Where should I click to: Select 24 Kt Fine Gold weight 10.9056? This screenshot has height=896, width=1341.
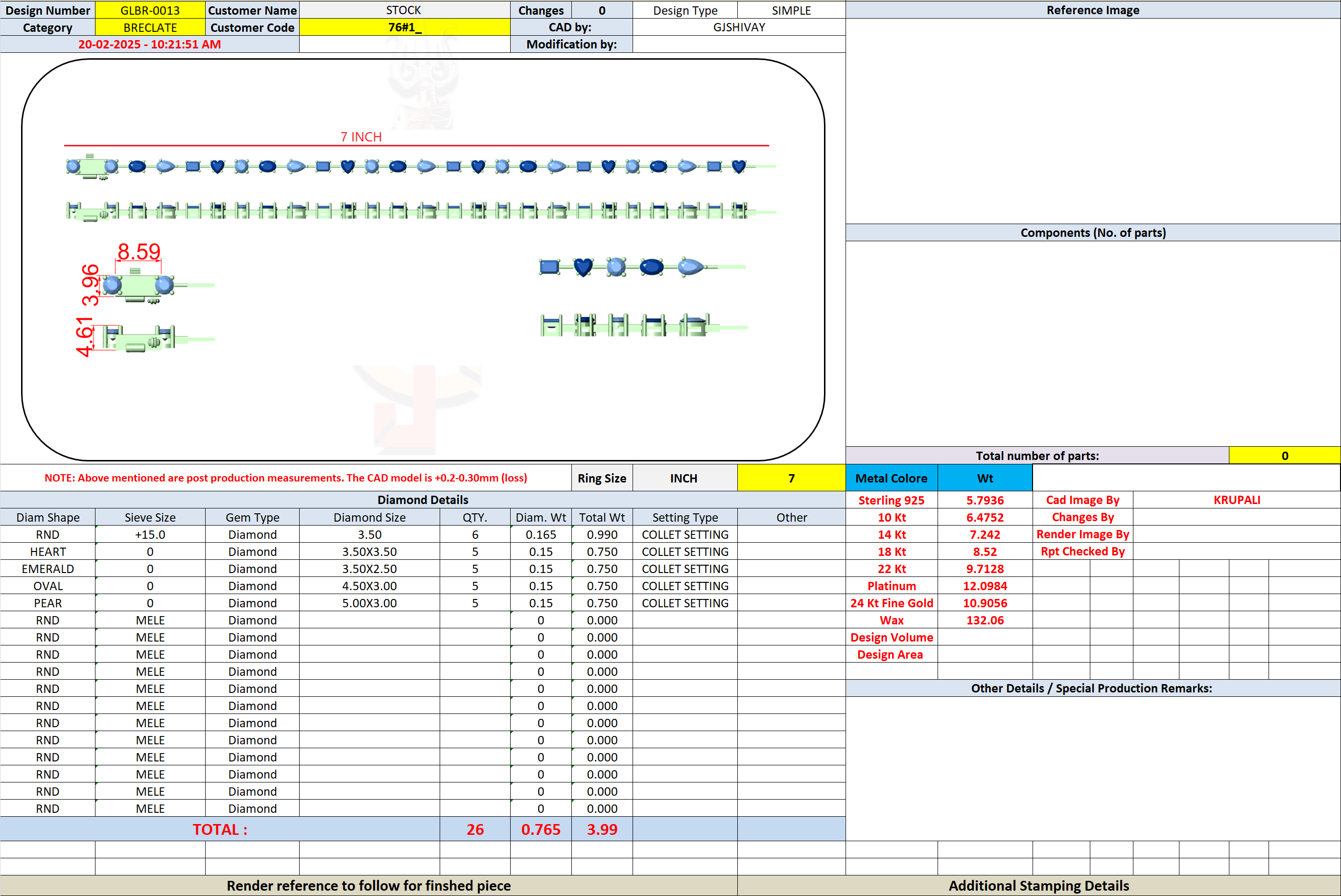(x=985, y=603)
